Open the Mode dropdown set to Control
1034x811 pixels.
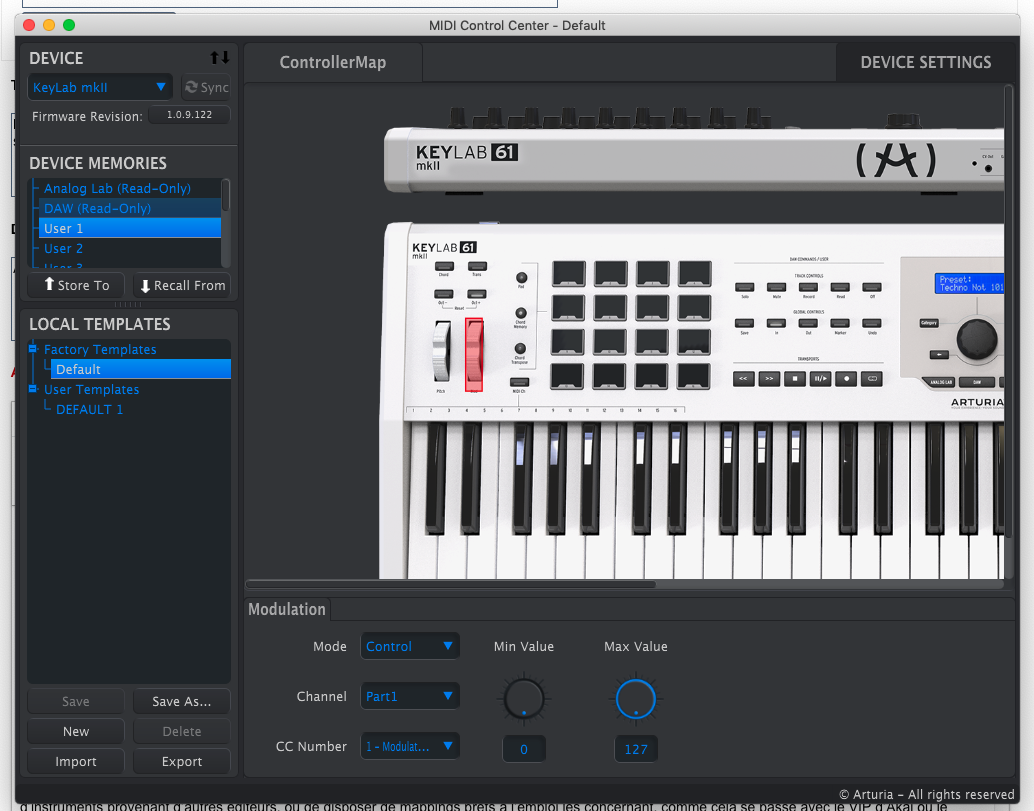410,646
